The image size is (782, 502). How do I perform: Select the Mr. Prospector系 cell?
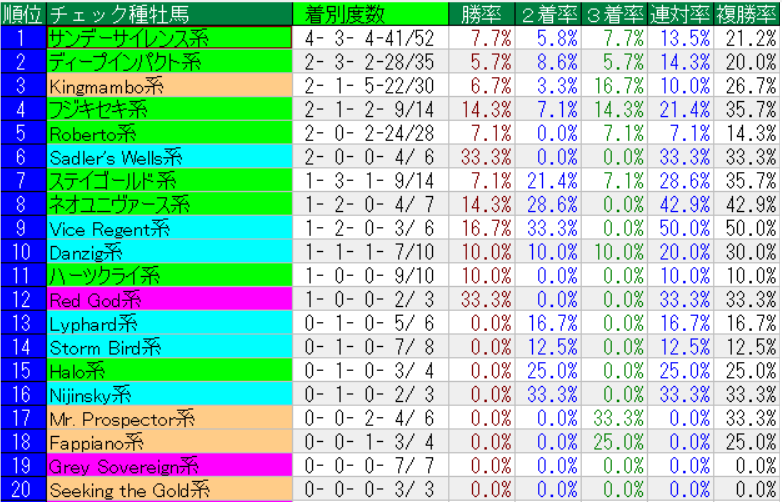169,419
